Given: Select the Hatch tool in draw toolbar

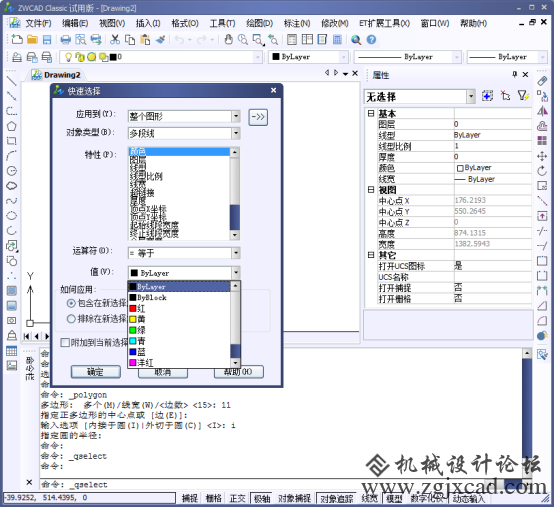Looking at the screenshot, I should click(11, 290).
